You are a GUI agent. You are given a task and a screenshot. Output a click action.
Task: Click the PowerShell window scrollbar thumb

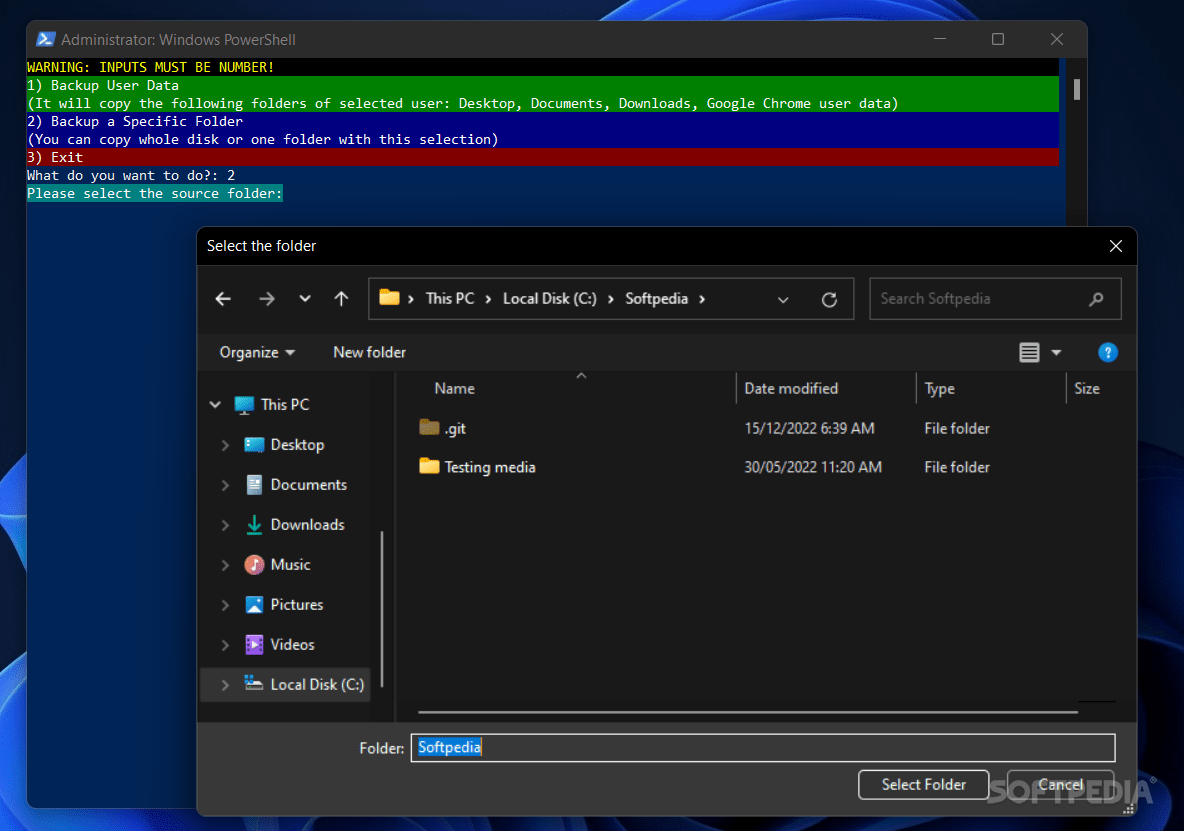(x=1076, y=89)
